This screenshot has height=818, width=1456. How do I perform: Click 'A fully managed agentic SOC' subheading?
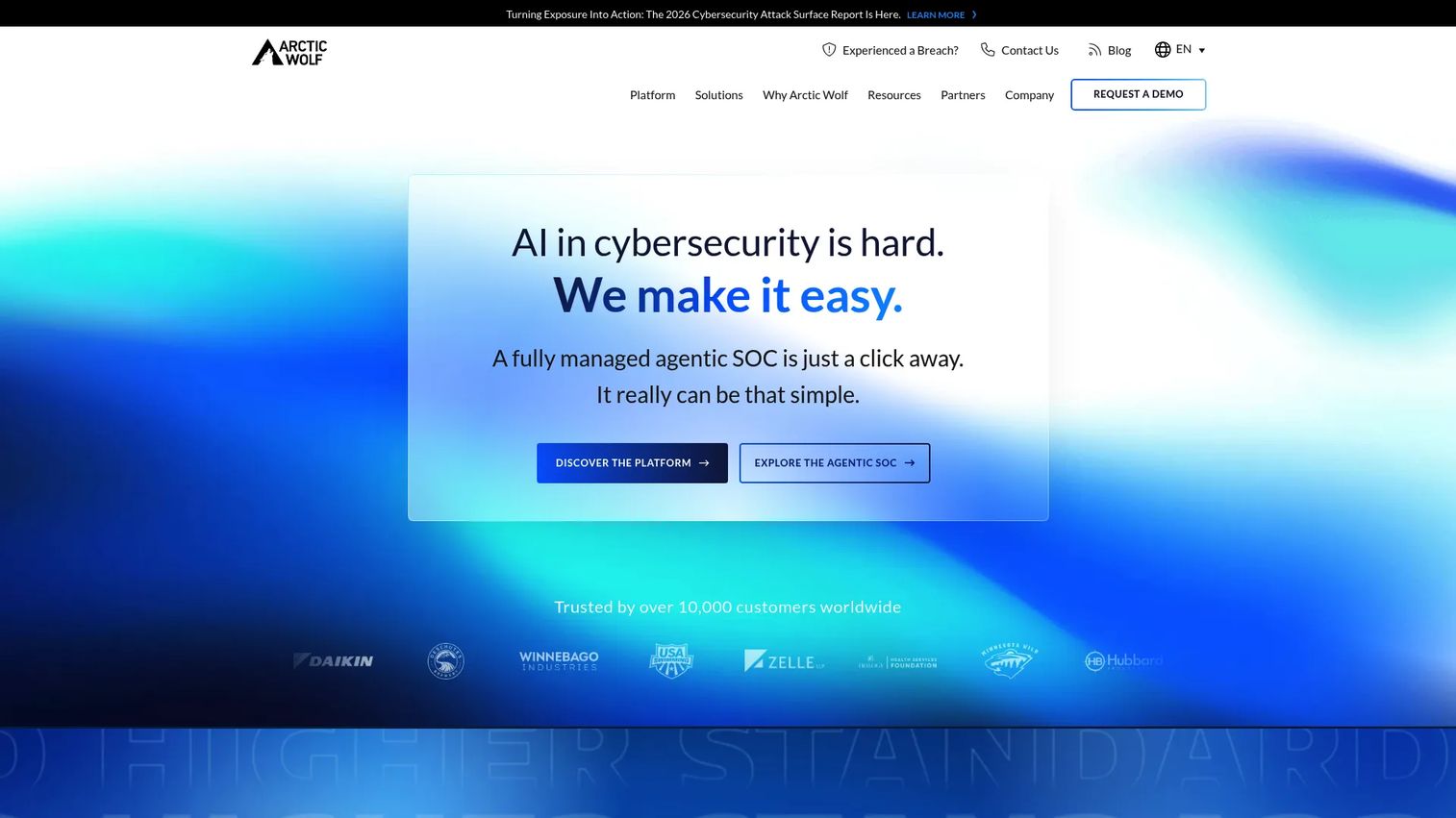[x=728, y=359]
